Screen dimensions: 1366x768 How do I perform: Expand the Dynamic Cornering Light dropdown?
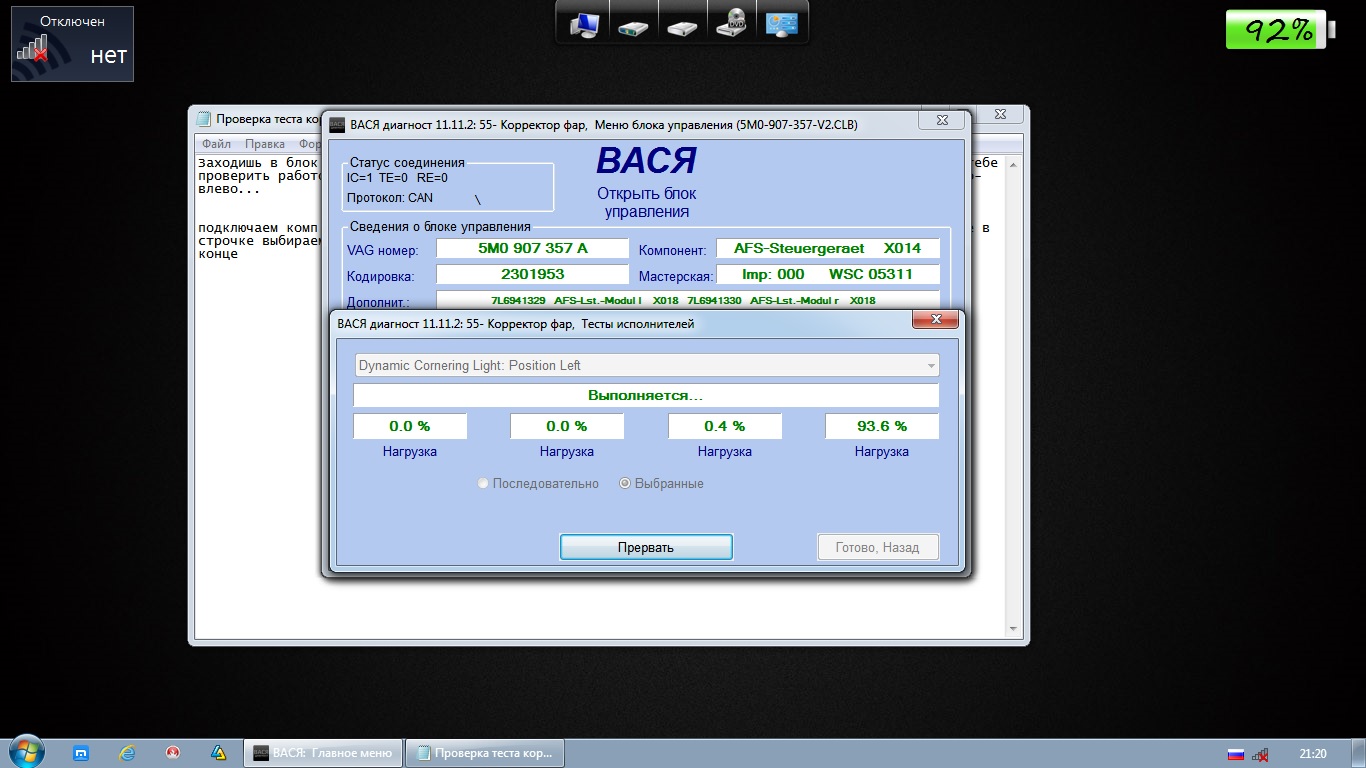pyautogui.click(x=932, y=366)
